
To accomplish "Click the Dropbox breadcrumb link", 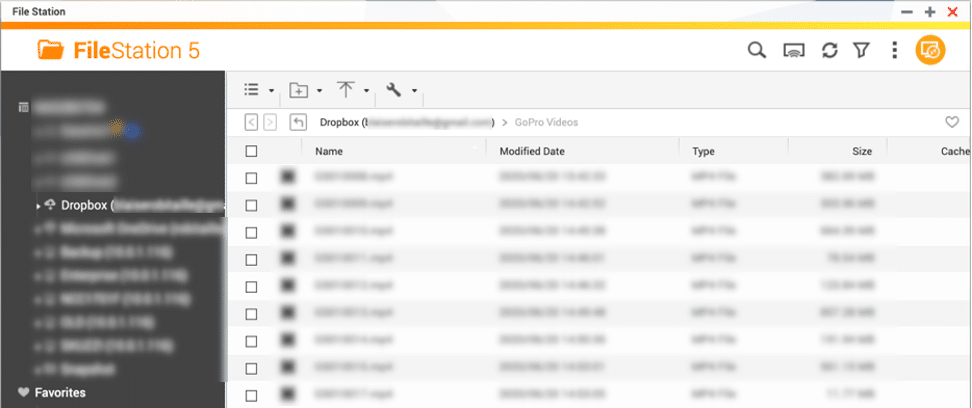I will 407,122.
